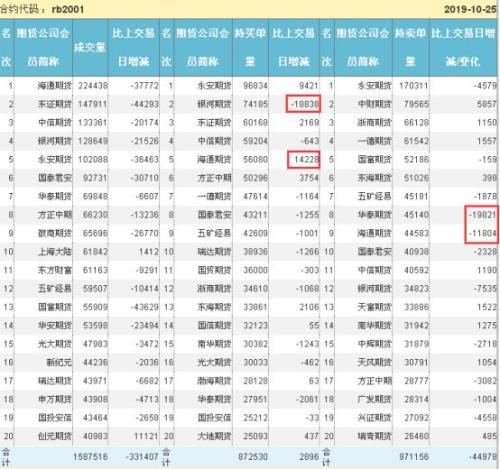
Task: Click long position value 36000
Action: pyautogui.click(x=255, y=270)
